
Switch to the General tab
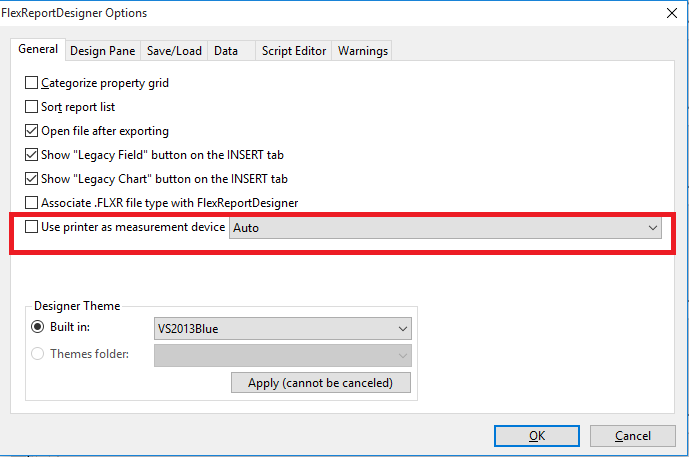[38, 49]
